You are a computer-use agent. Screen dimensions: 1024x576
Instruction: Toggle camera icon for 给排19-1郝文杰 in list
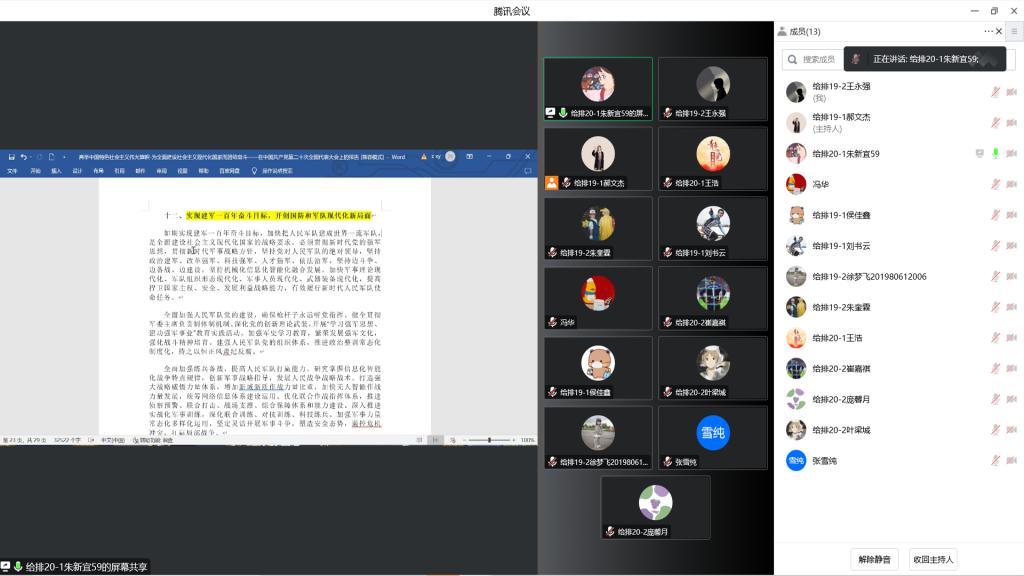coord(1011,123)
